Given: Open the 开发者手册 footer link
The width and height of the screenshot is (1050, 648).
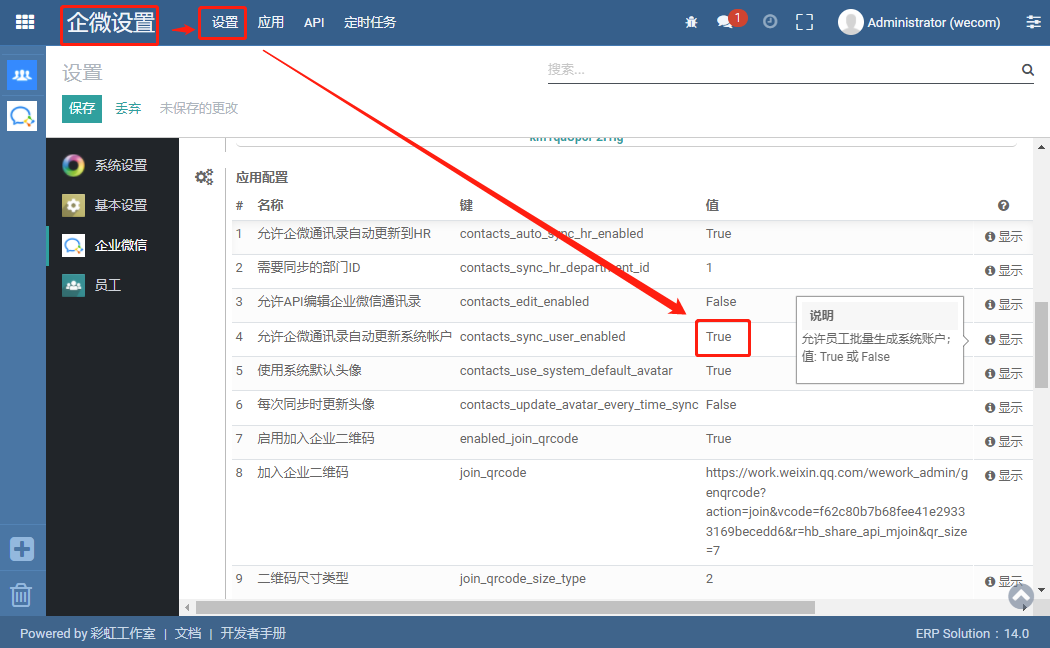Looking at the screenshot, I should 253,633.
